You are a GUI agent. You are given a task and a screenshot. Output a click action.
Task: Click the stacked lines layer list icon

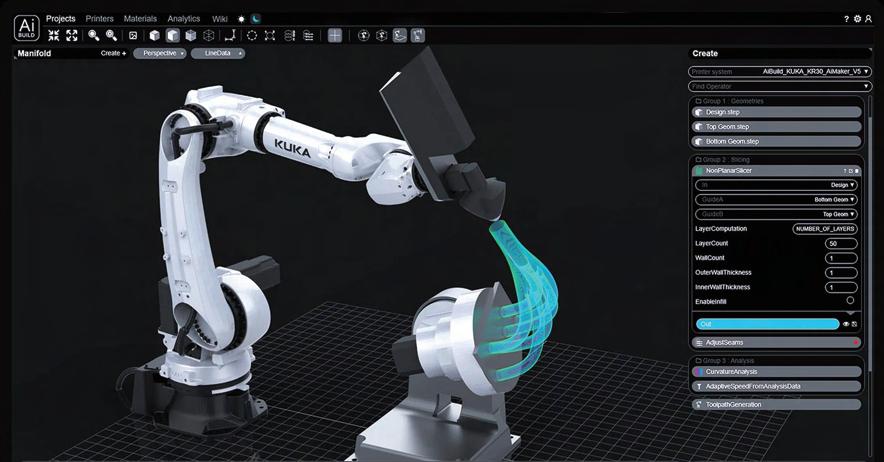coord(308,36)
